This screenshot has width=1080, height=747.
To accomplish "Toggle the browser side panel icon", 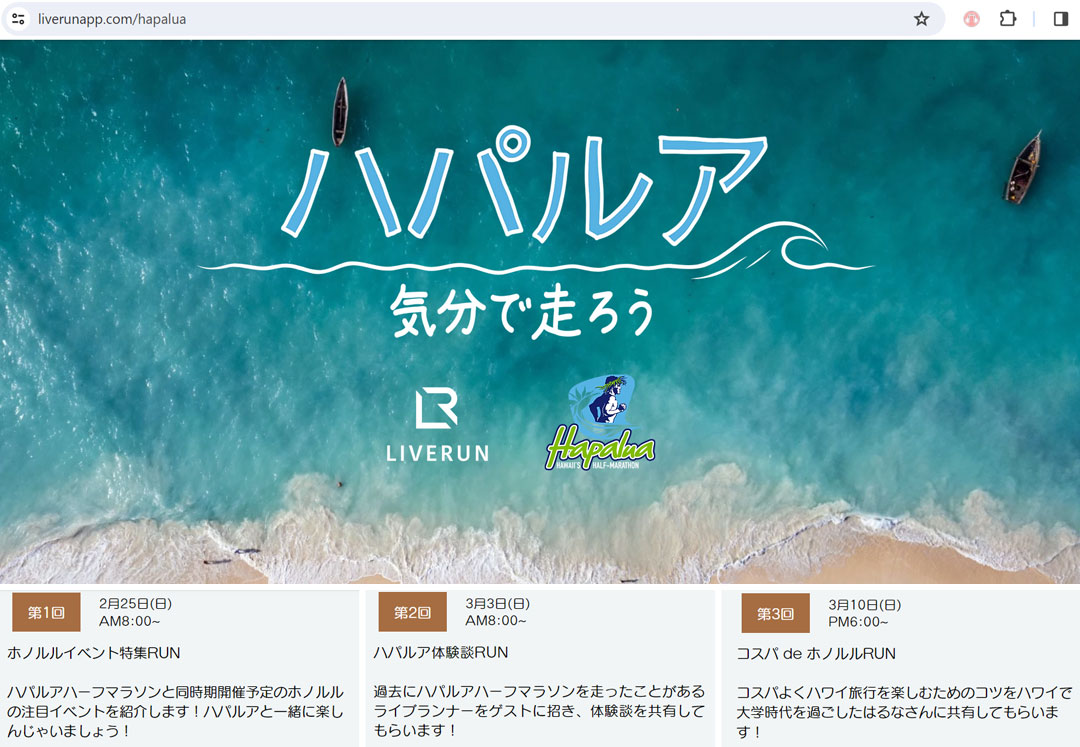I will click(1061, 19).
